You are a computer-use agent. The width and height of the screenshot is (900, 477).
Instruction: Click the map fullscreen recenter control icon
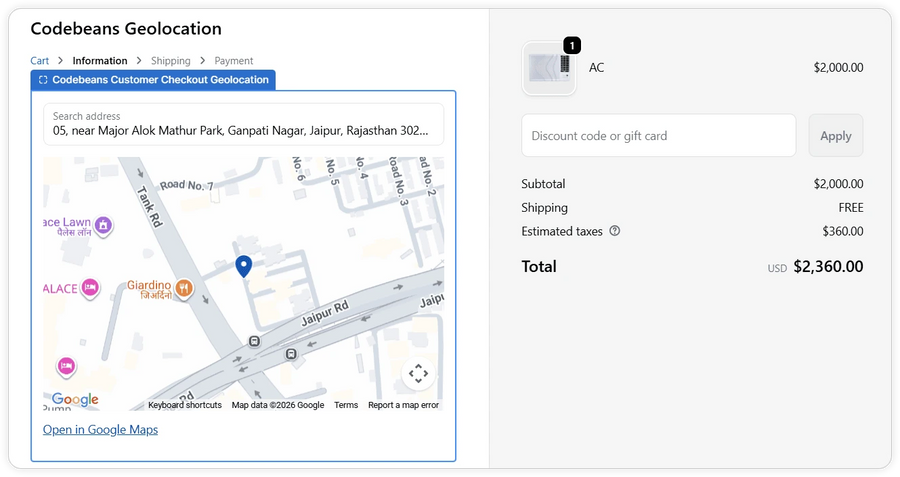coord(418,374)
